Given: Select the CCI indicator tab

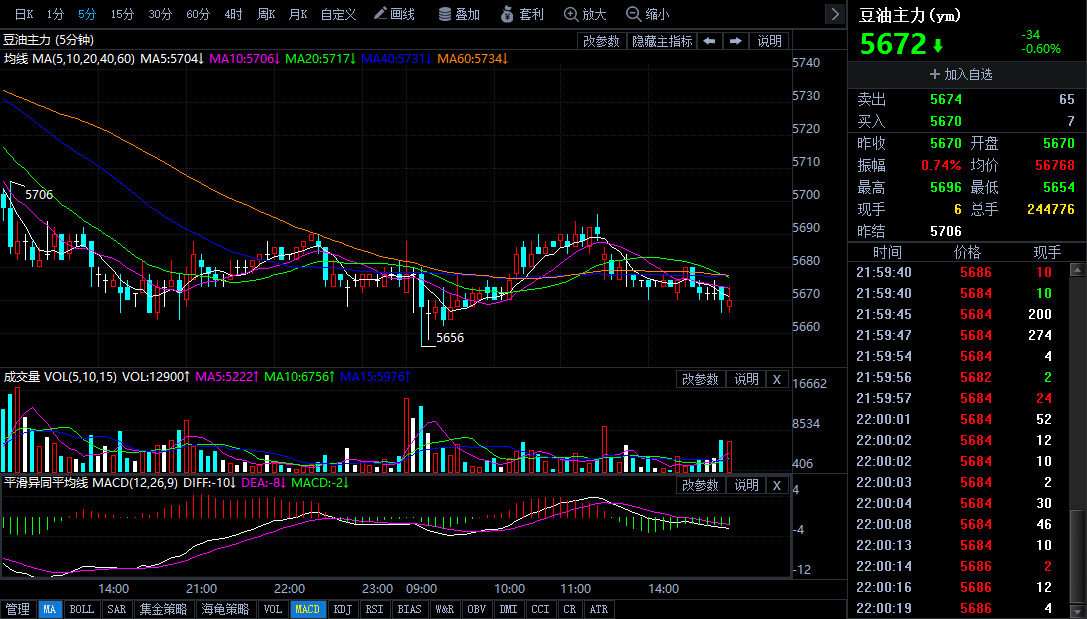Looking at the screenshot, I should 540,609.
